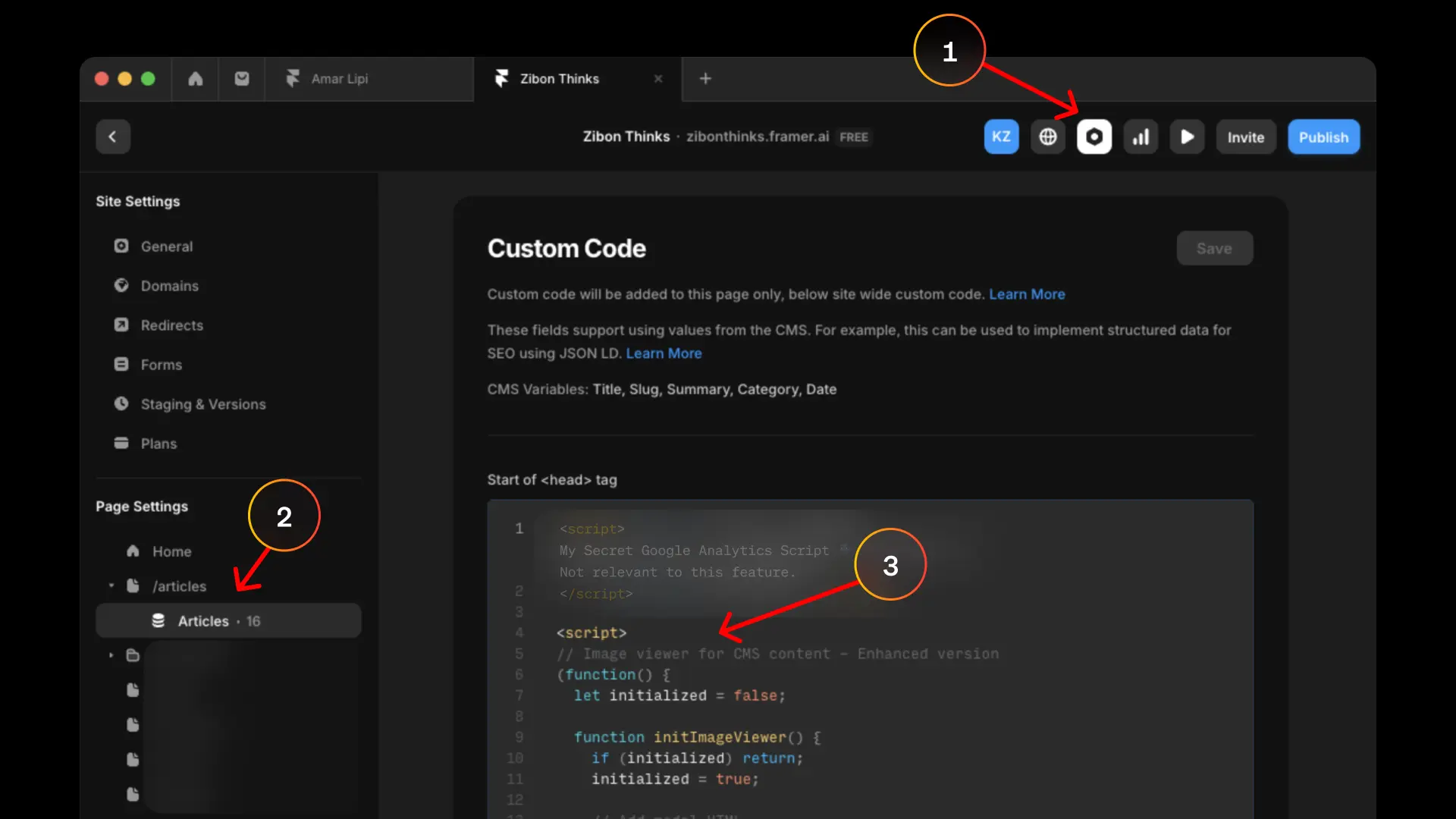The image size is (1456, 819).
Task: Click the 'initialized = true;' code line
Action: click(675, 779)
